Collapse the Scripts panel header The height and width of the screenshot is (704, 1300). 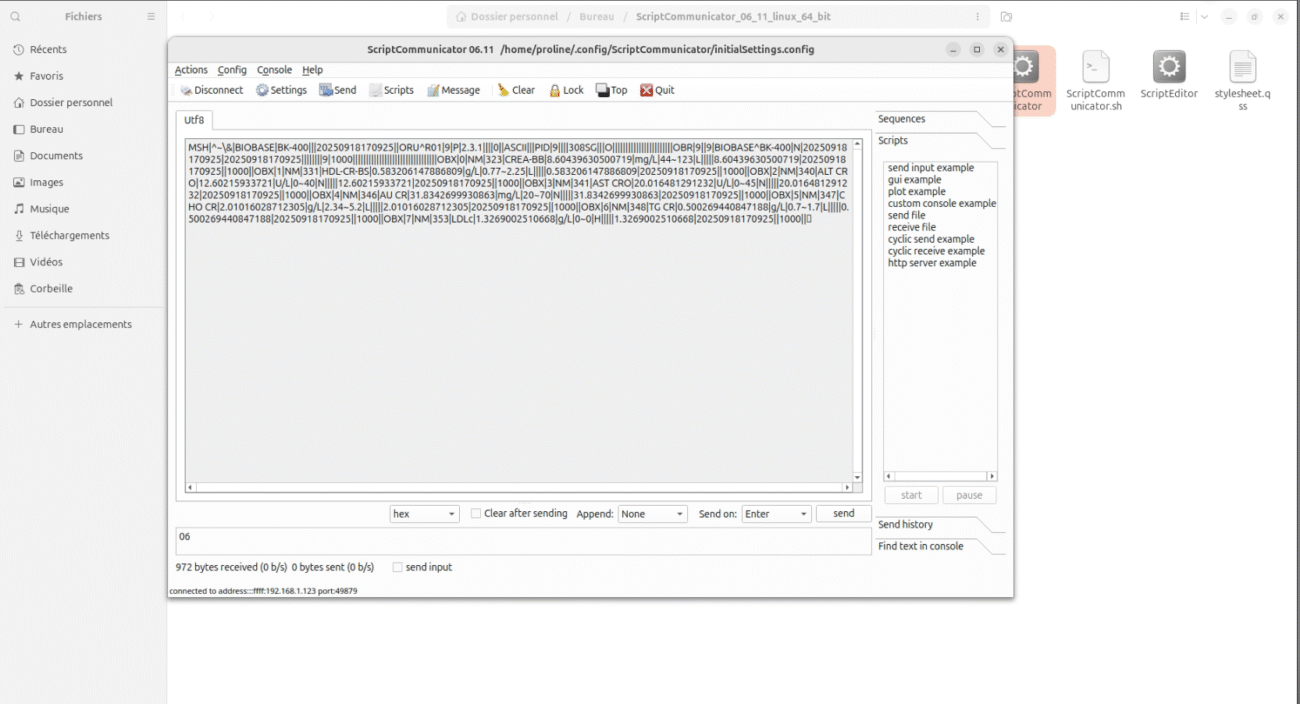(938, 141)
